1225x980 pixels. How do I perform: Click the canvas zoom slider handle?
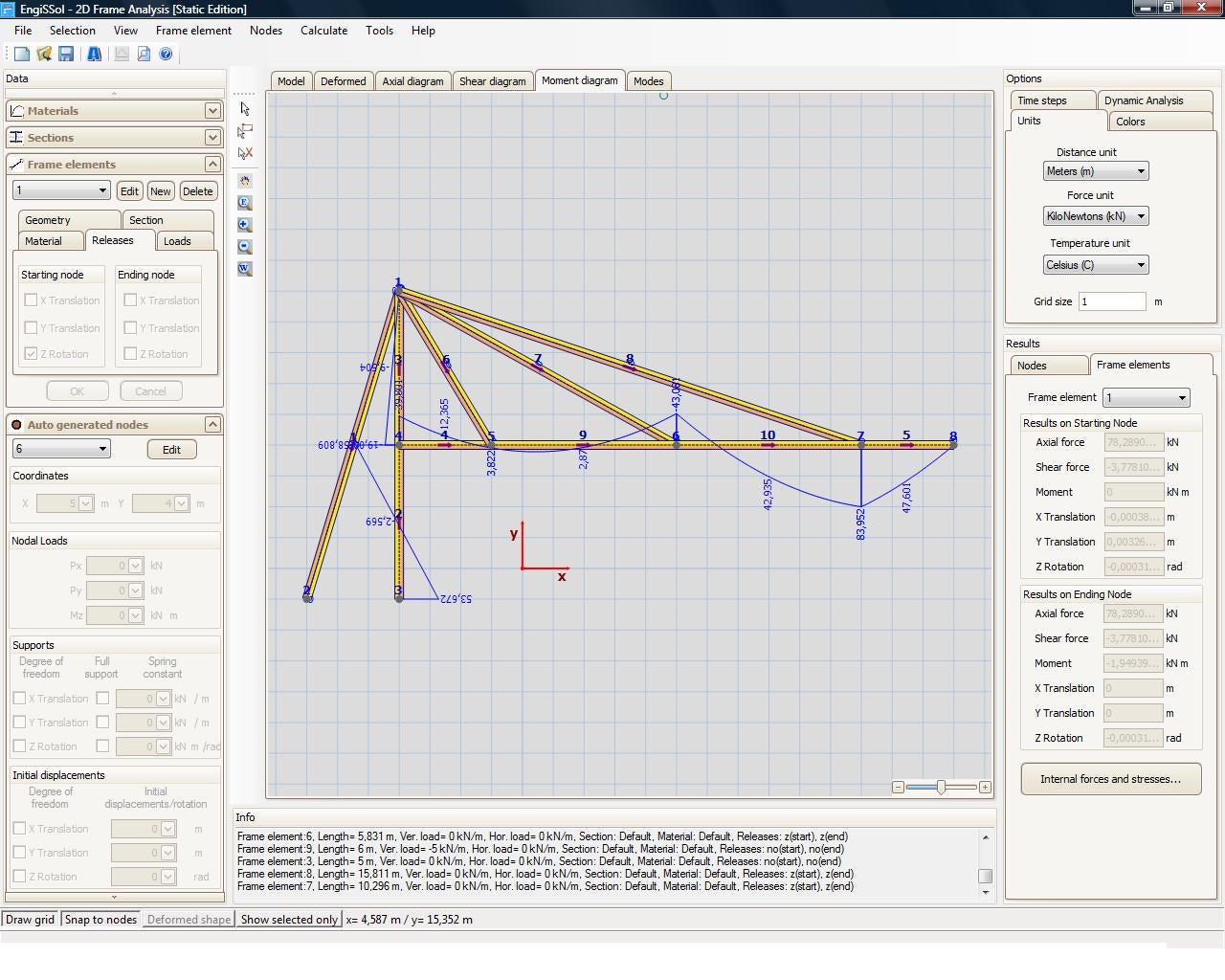(x=941, y=787)
